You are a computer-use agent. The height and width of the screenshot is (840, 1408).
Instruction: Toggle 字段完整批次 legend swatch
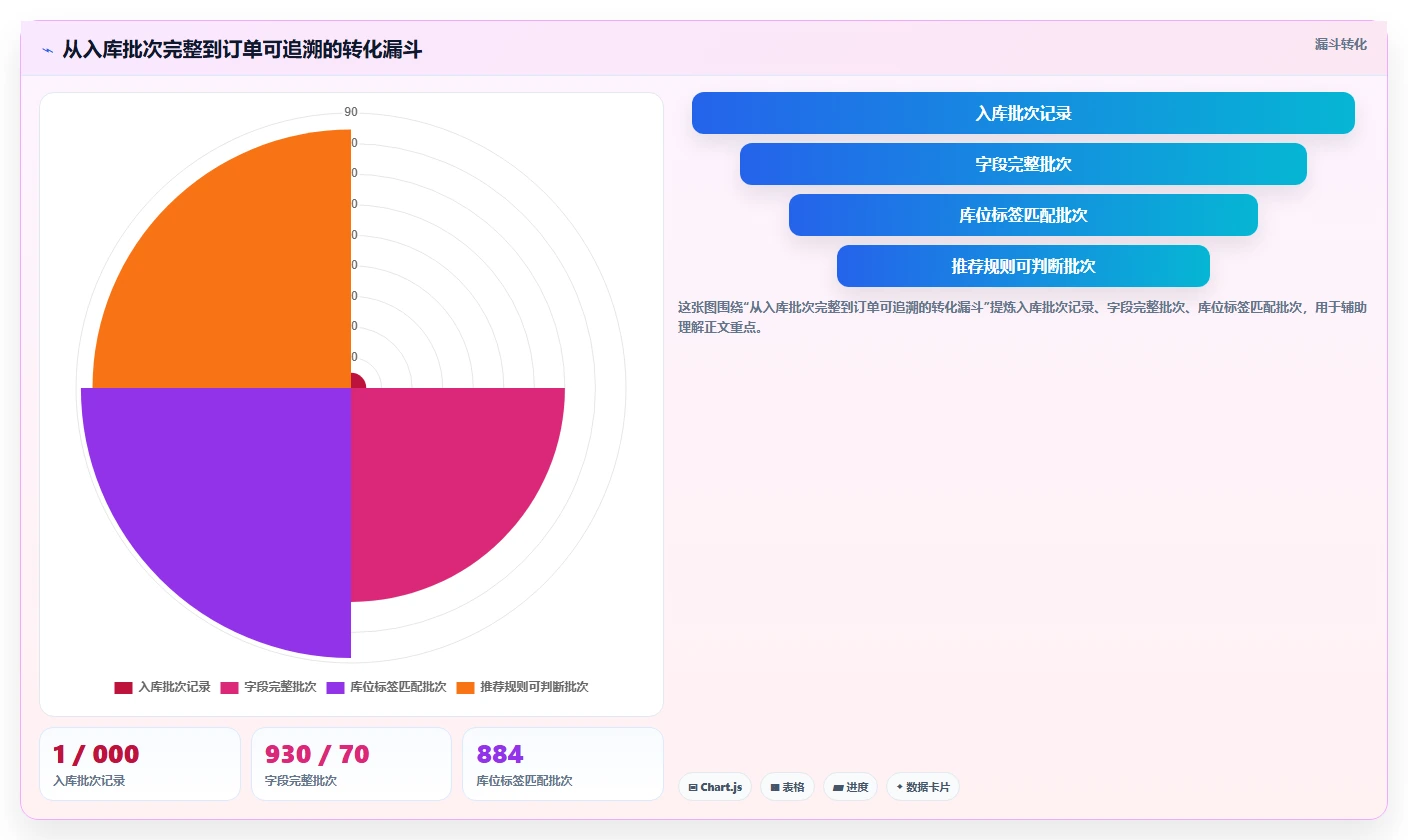tap(229, 687)
